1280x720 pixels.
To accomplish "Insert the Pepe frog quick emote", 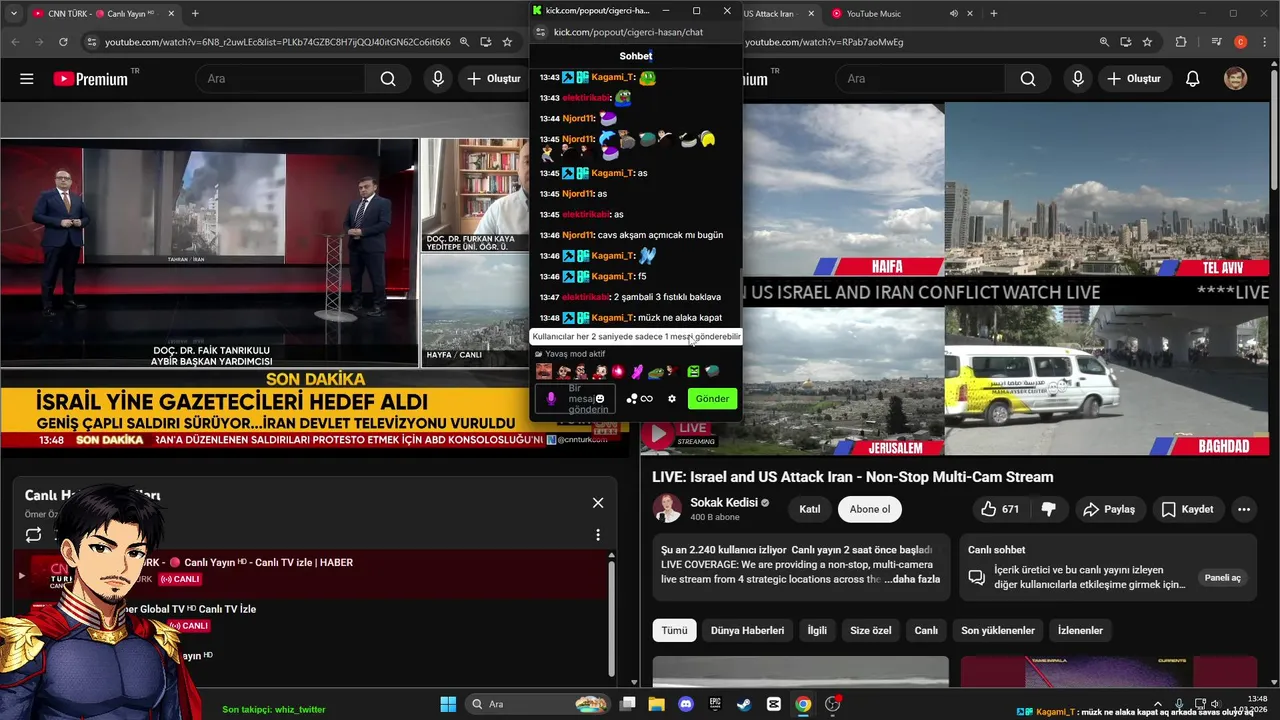I will [x=655, y=372].
